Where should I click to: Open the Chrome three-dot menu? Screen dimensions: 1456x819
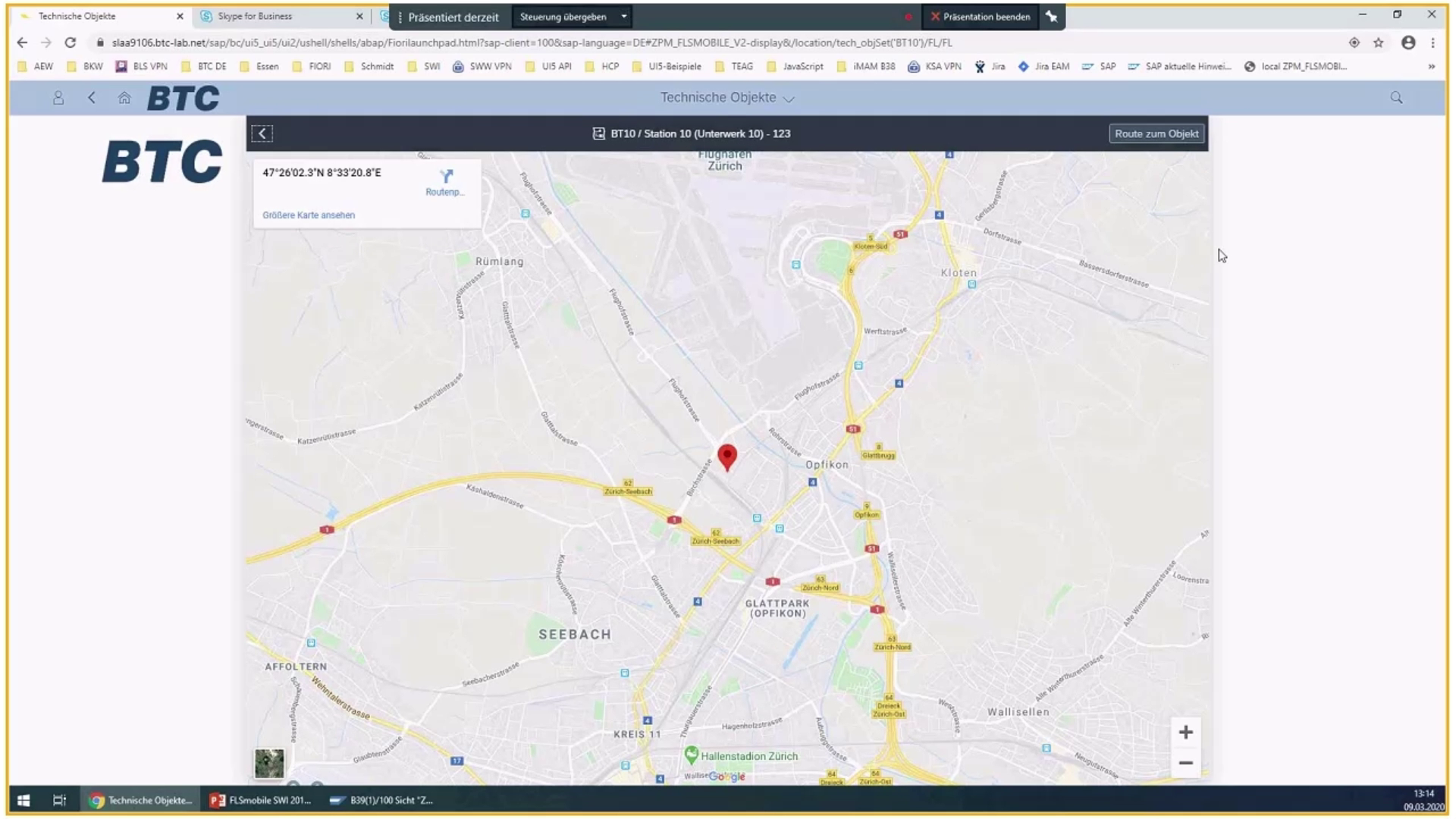click(x=1433, y=43)
